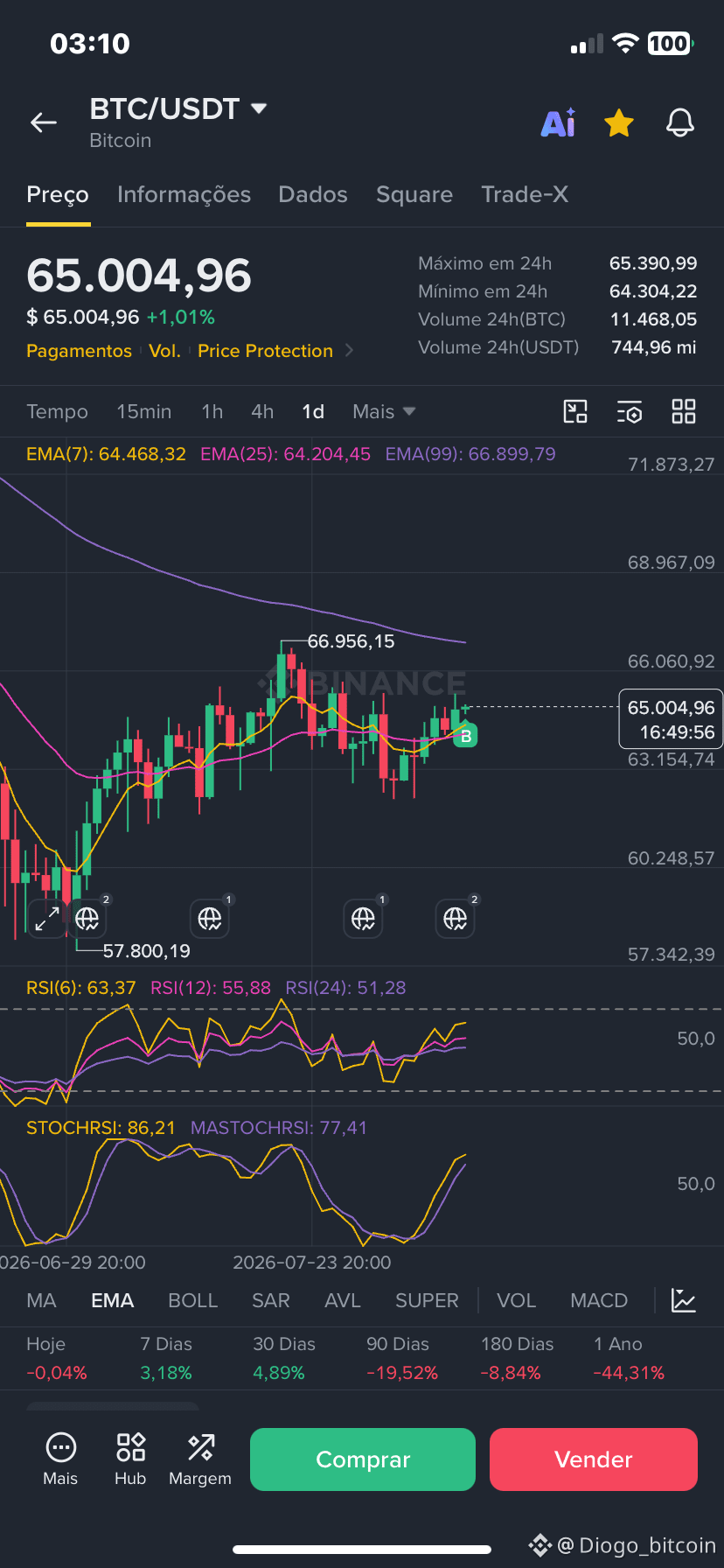The width and height of the screenshot is (724, 1568).
Task: Toggle the EMA indicator
Action: 113,1301
